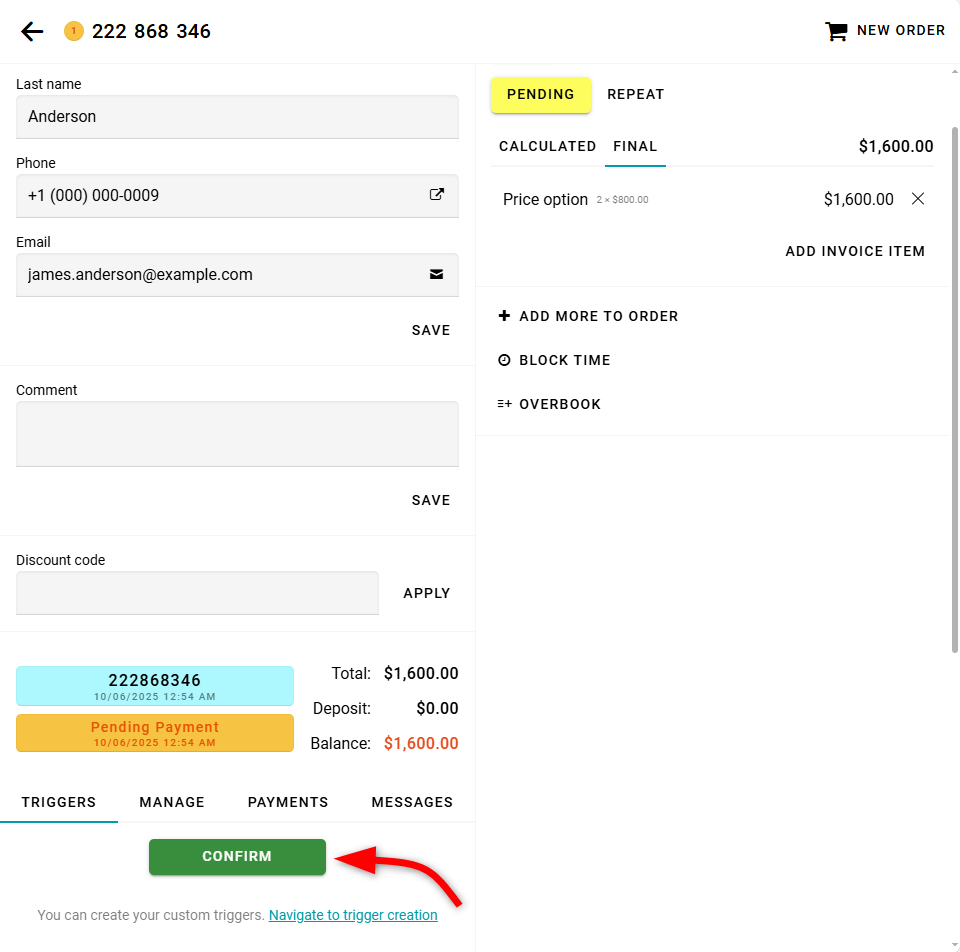Click the email envelope icon
Image resolution: width=960 pixels, height=952 pixels.
point(437,274)
